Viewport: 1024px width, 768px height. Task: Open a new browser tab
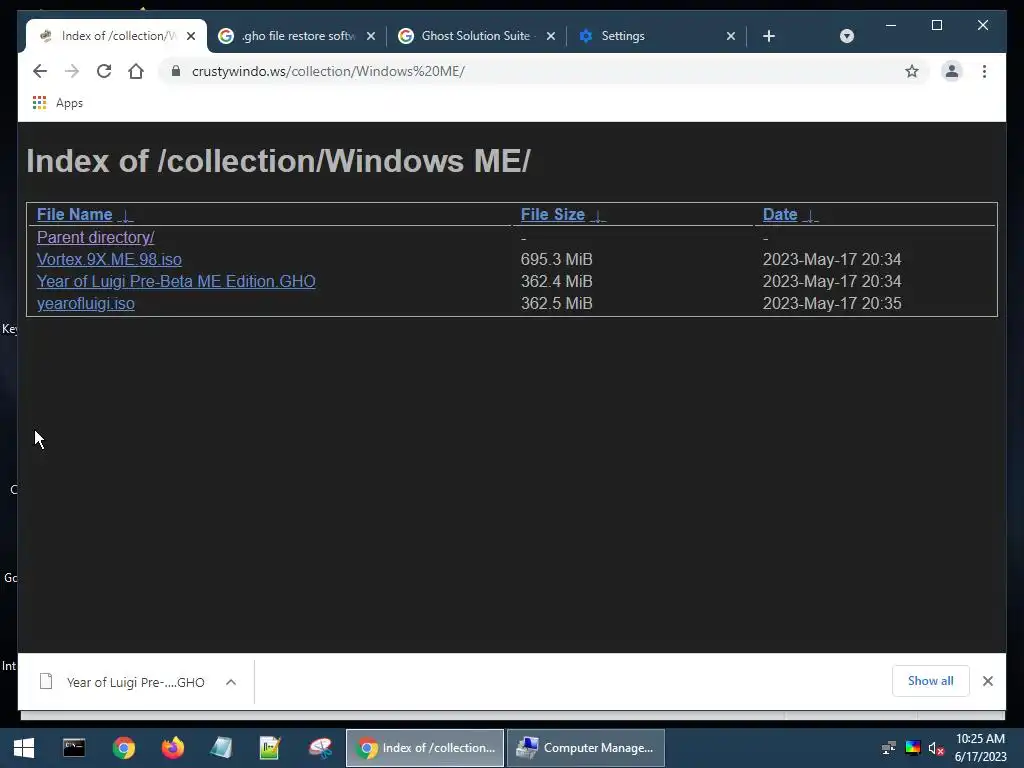click(x=769, y=36)
